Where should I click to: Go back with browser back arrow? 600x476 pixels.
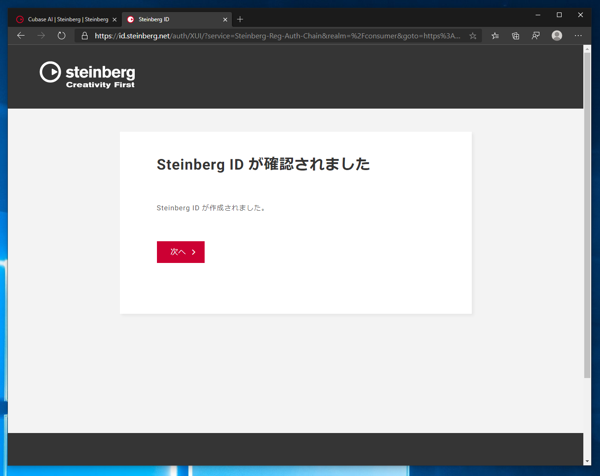pyautogui.click(x=21, y=36)
